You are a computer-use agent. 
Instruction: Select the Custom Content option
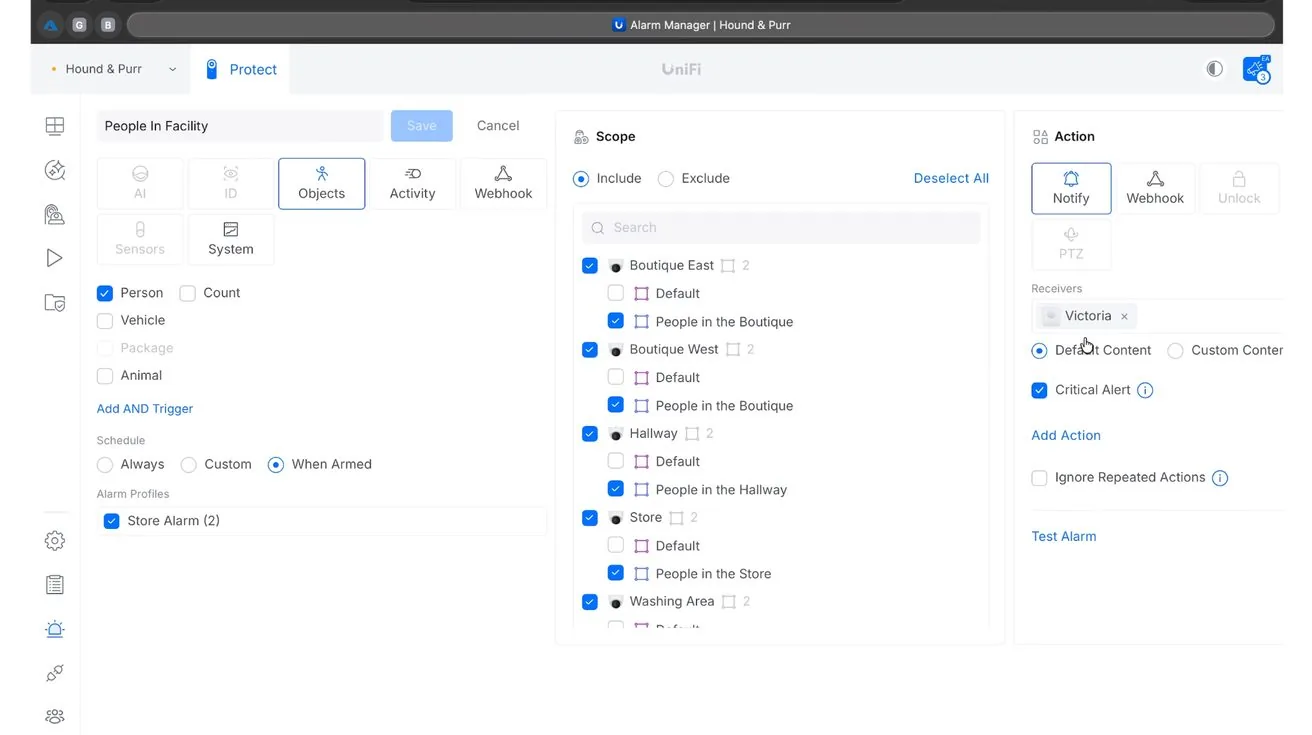pyautogui.click(x=1176, y=351)
